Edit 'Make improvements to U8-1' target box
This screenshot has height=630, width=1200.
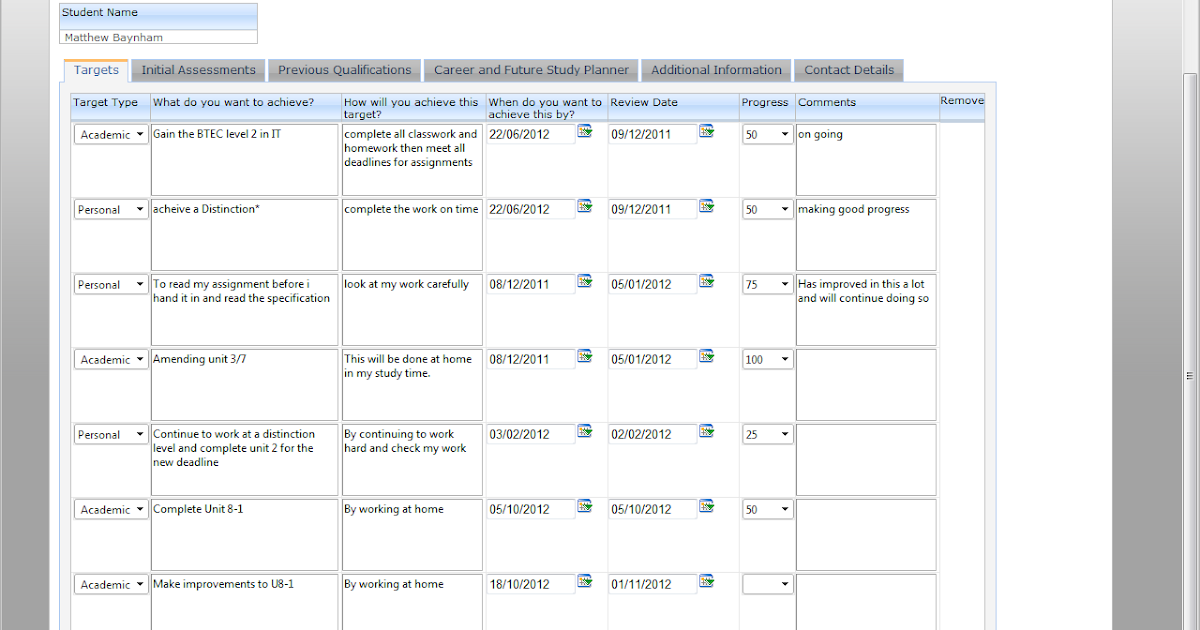coord(244,602)
